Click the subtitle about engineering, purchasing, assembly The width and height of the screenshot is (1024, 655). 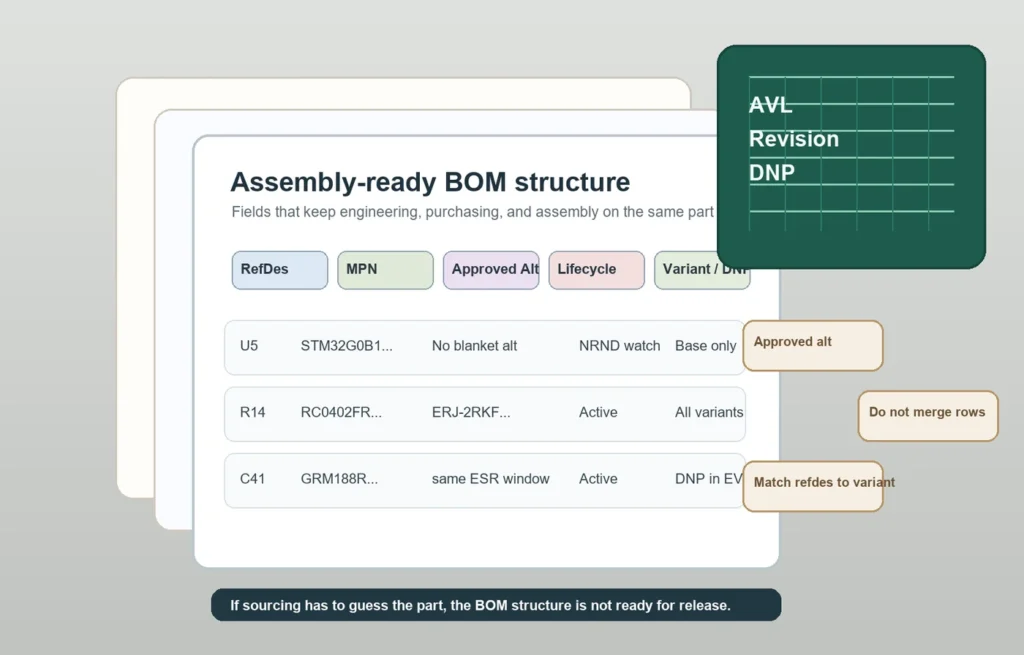pos(473,212)
